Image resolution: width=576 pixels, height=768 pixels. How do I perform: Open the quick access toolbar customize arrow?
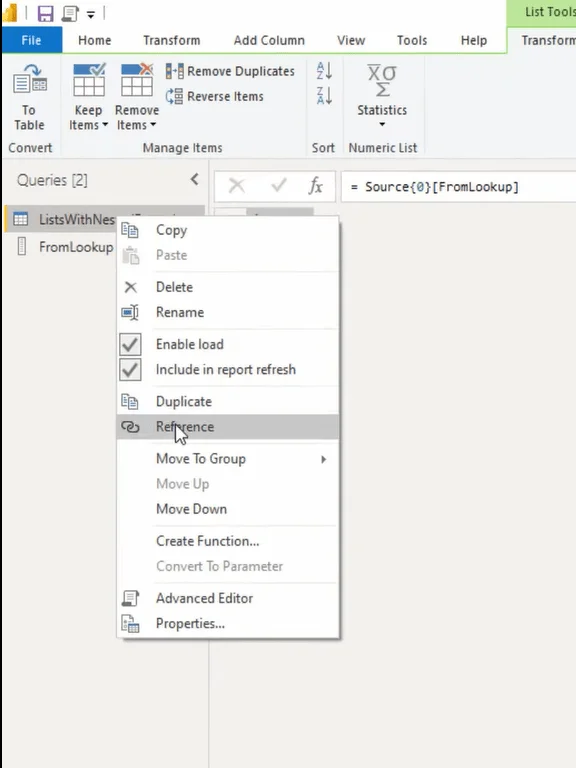click(x=91, y=15)
